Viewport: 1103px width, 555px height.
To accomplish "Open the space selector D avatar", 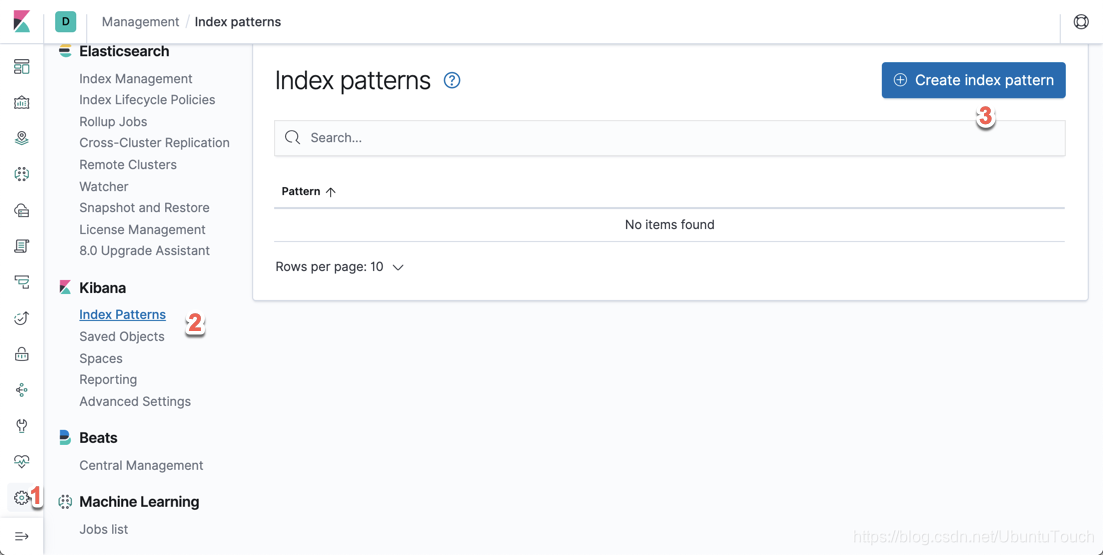I will click(x=65, y=22).
